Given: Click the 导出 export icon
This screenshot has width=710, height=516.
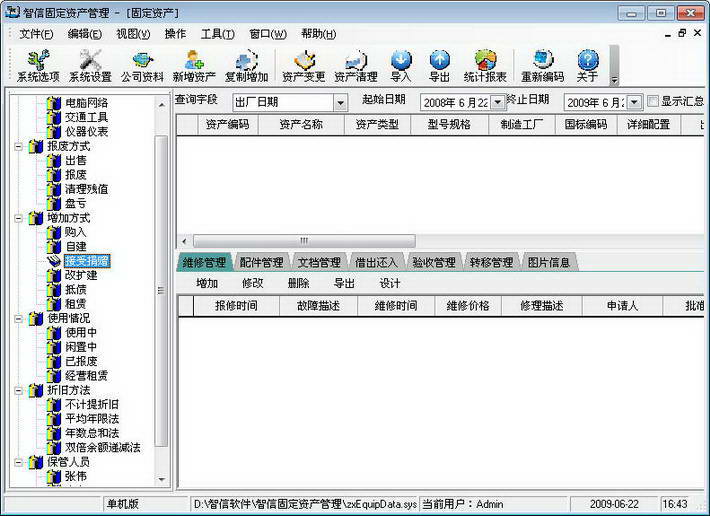Looking at the screenshot, I should coord(439,66).
